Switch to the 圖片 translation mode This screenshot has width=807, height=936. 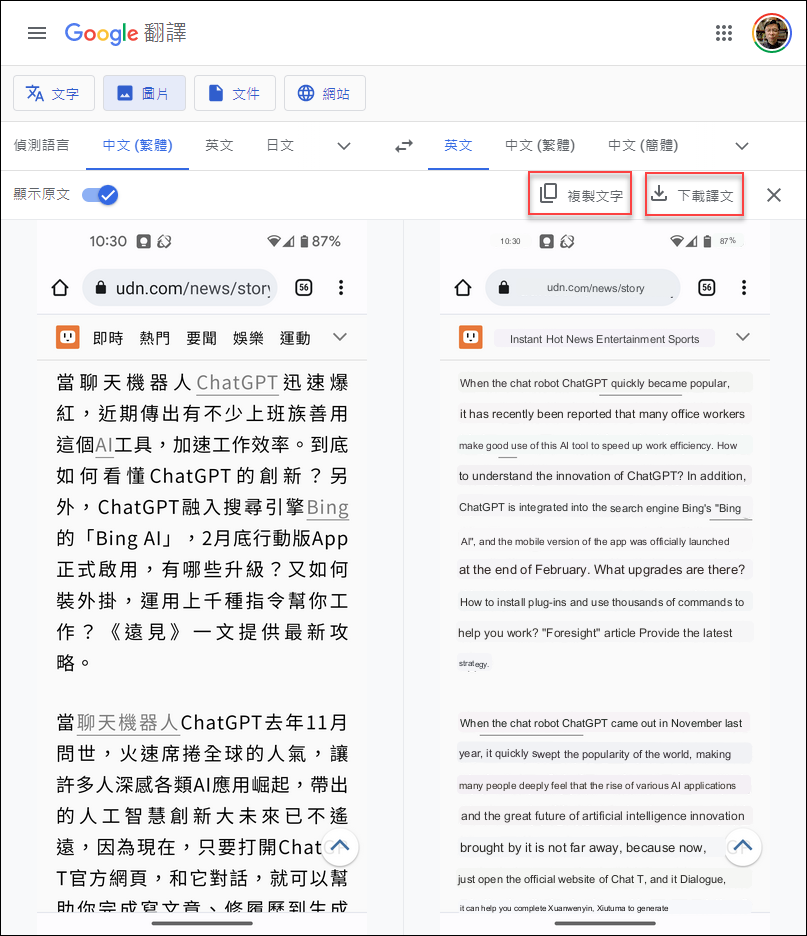pos(144,93)
